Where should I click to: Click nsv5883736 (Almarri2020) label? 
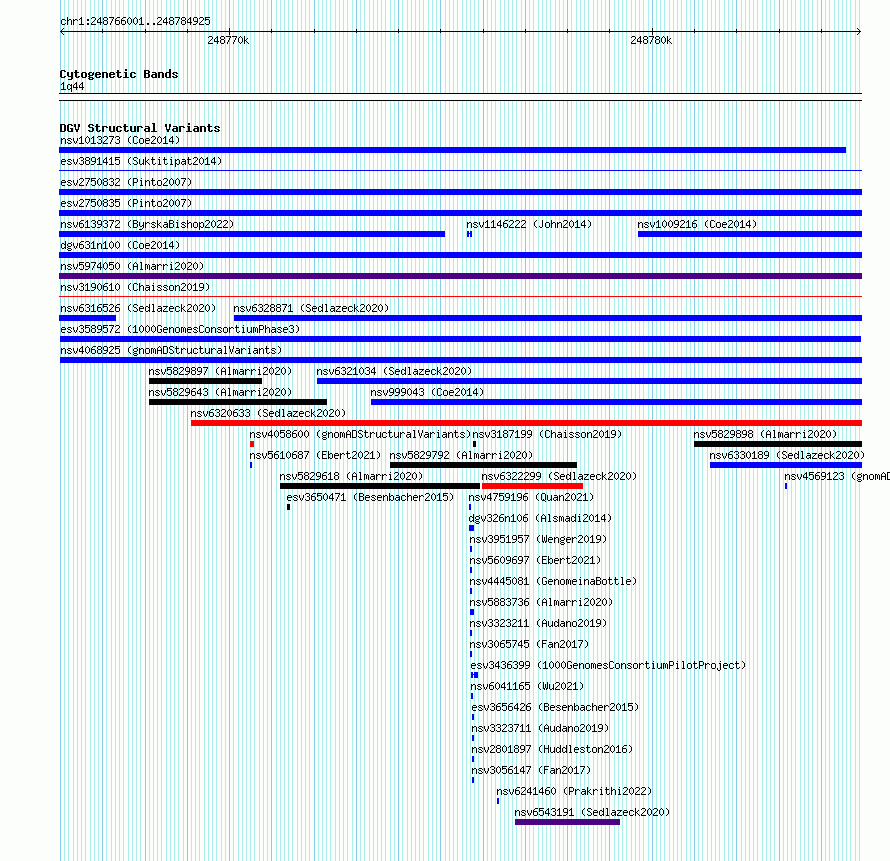pyautogui.click(x=541, y=602)
